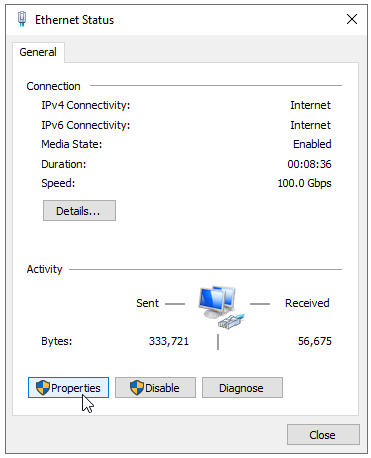Click the Received bytes value 56,675
Viewport: 371px width, 458px height.
click(315, 341)
